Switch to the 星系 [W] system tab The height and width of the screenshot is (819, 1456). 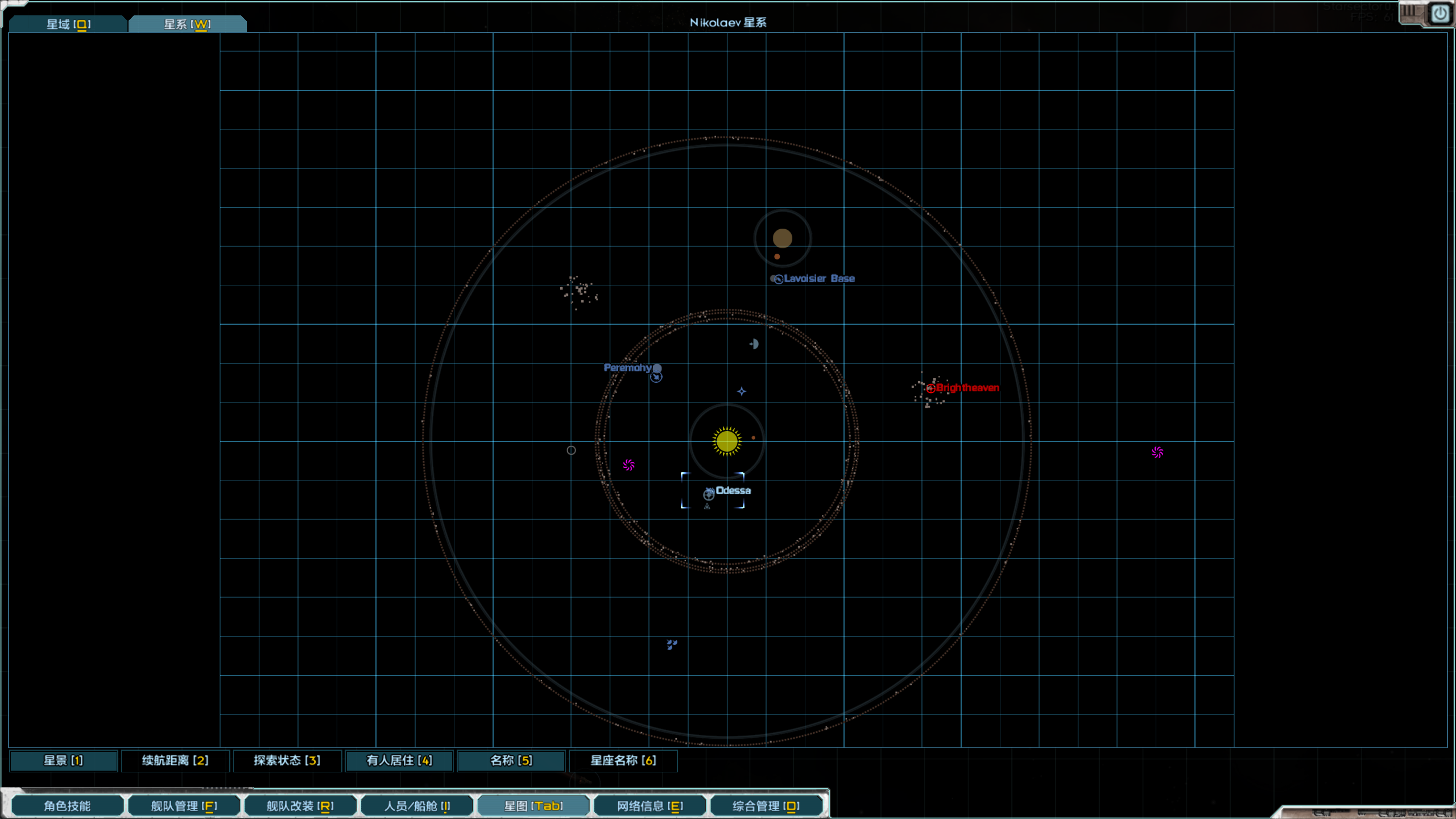tap(187, 24)
